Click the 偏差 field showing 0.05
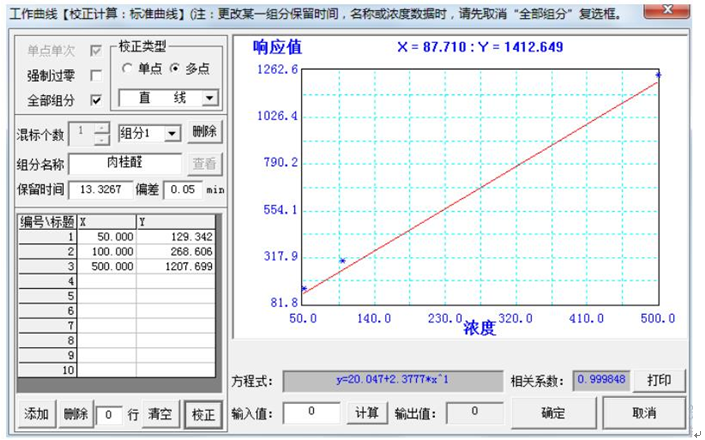Image resolution: width=705 pixels, height=440 pixels. pyautogui.click(x=185, y=189)
